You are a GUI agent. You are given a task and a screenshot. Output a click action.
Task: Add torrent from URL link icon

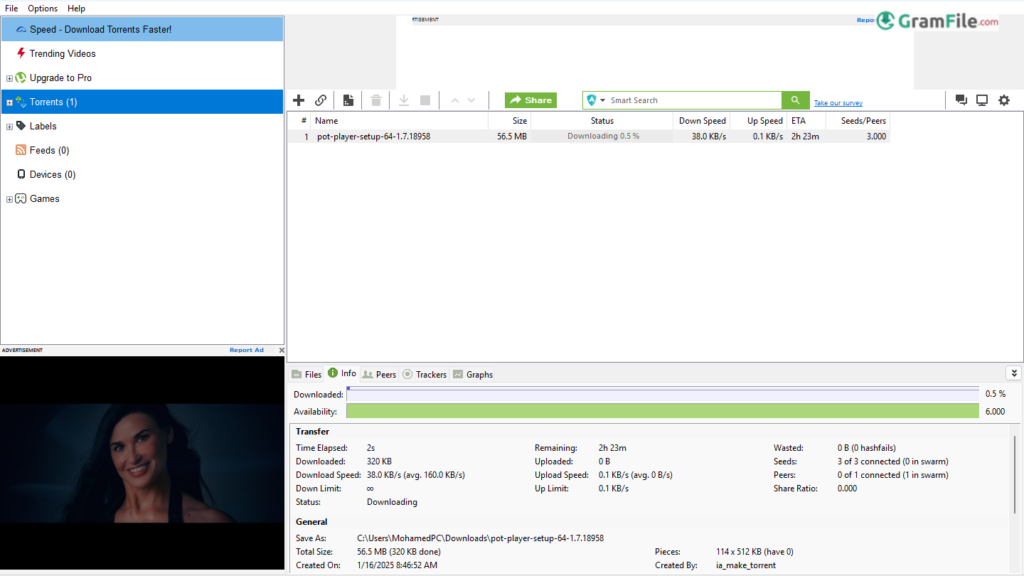click(x=321, y=100)
